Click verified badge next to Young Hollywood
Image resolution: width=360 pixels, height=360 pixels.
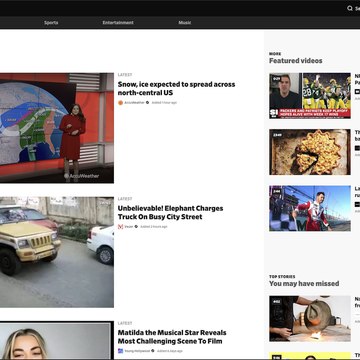153,351
